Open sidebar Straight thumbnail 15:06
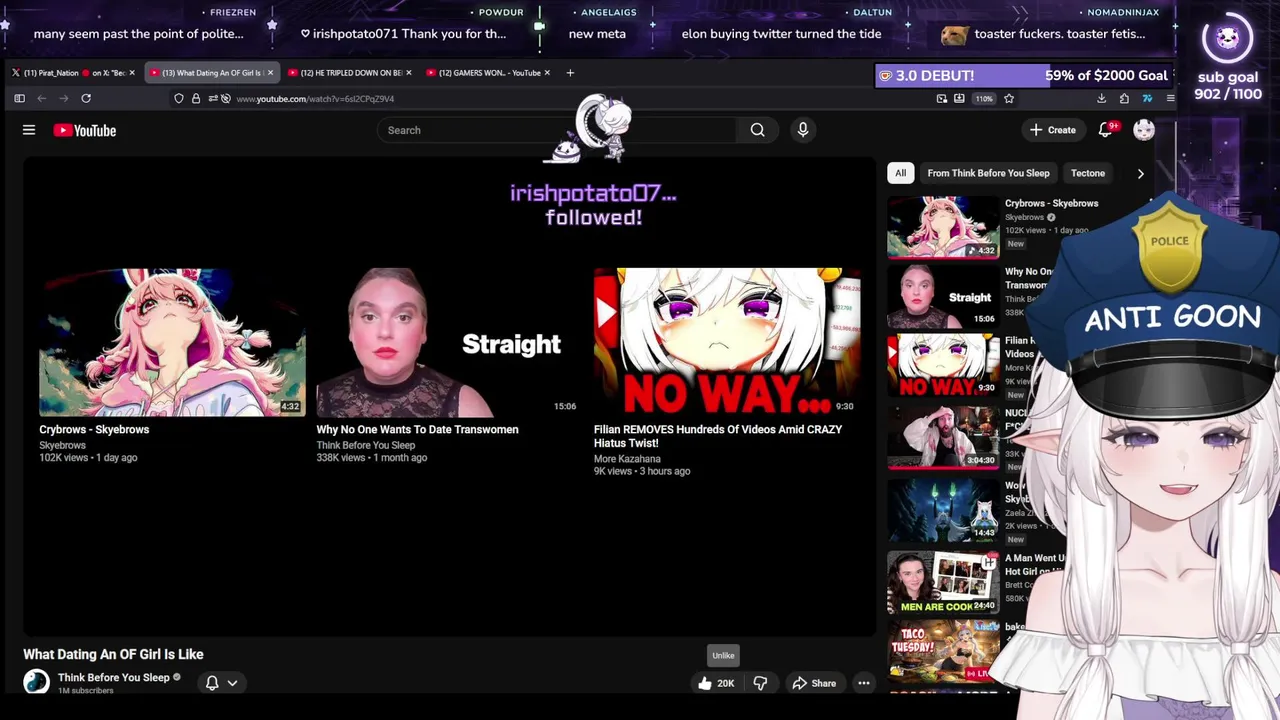 pyautogui.click(x=943, y=297)
